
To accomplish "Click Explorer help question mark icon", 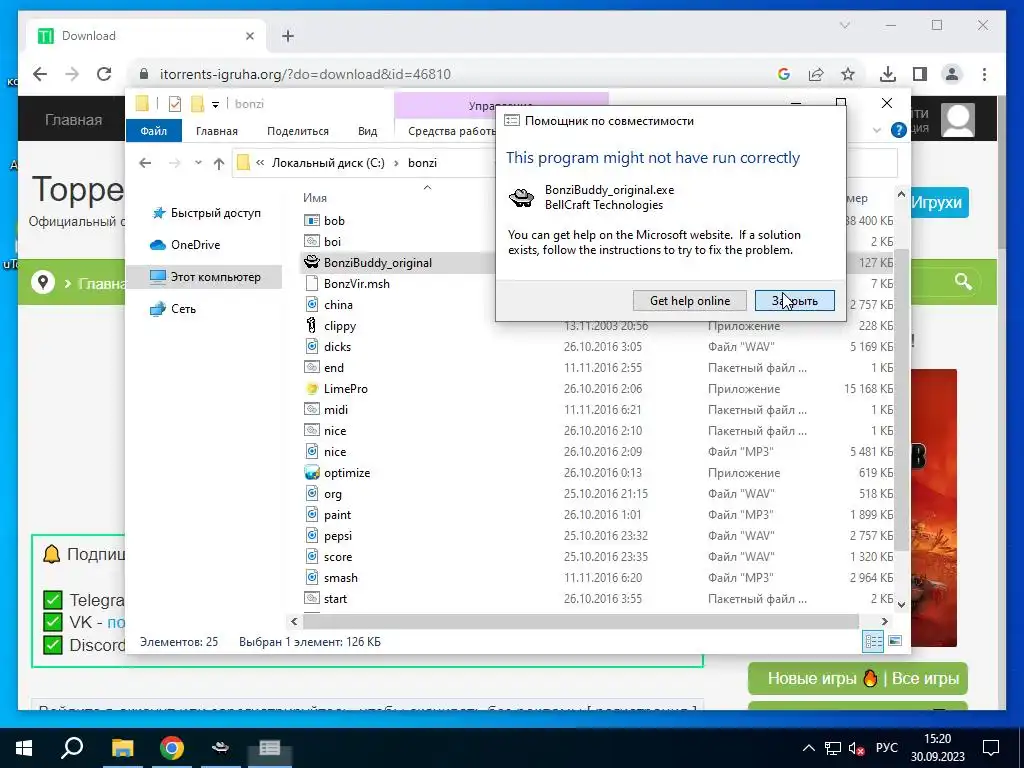I will (x=899, y=131).
